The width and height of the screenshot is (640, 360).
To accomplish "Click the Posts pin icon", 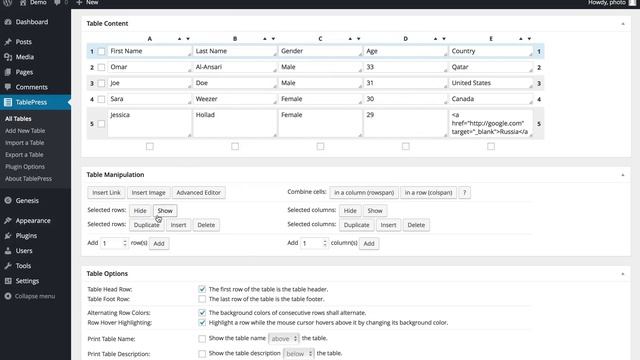I will click(8, 42).
